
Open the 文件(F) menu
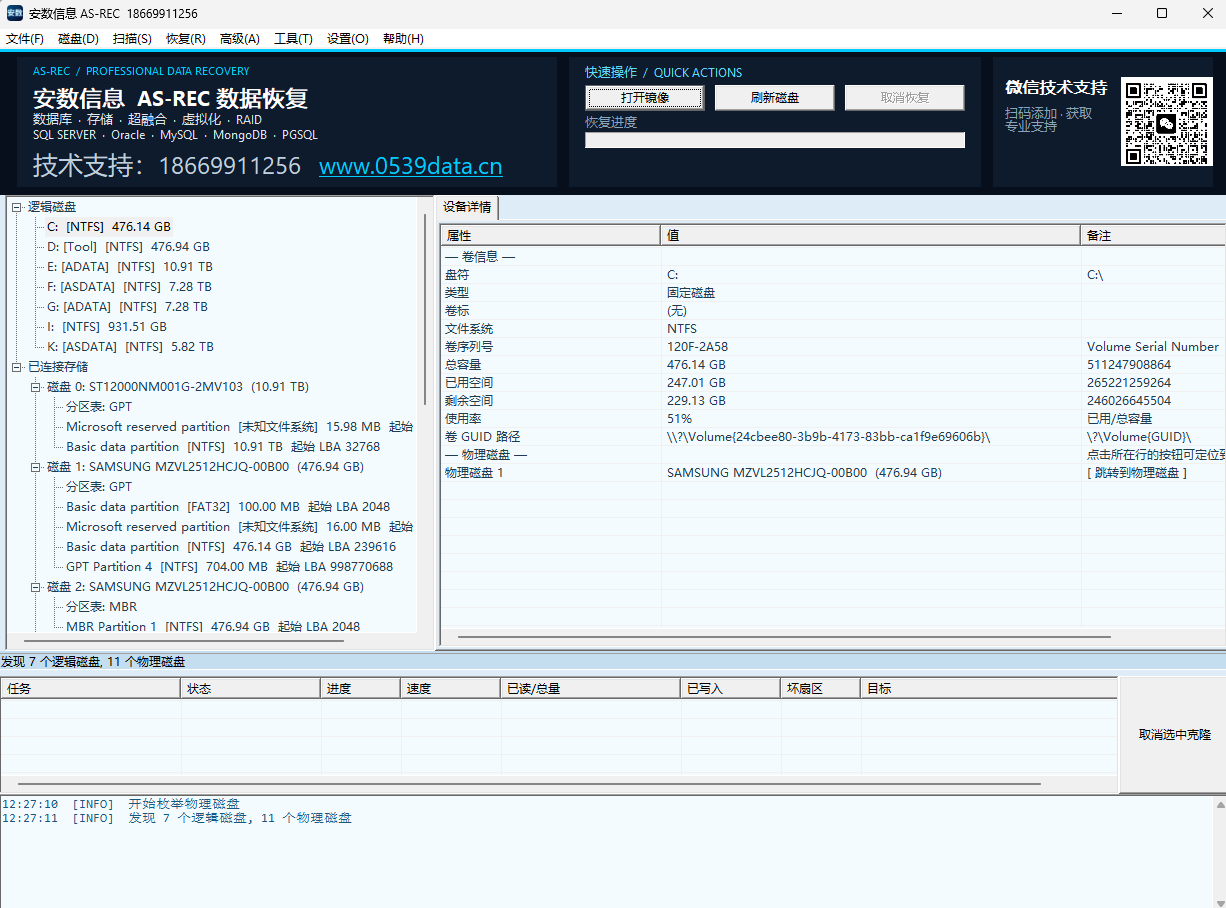[x=25, y=39]
